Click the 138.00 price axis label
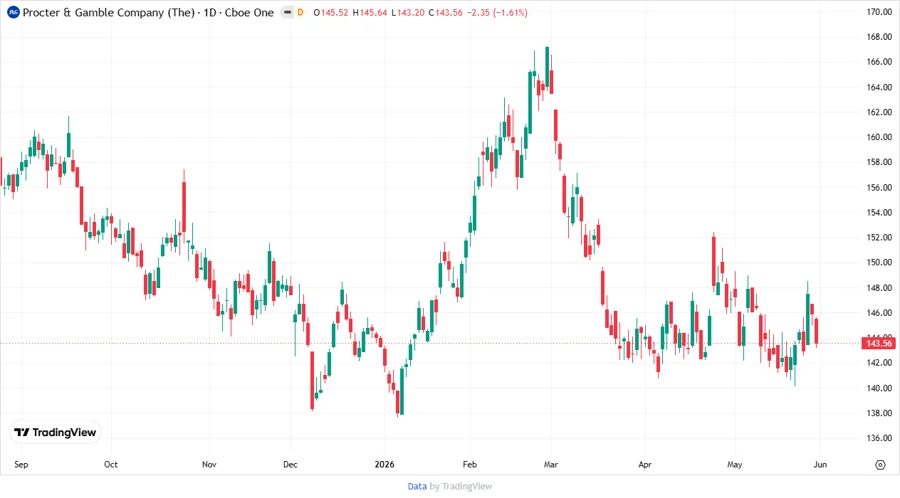 coord(879,413)
